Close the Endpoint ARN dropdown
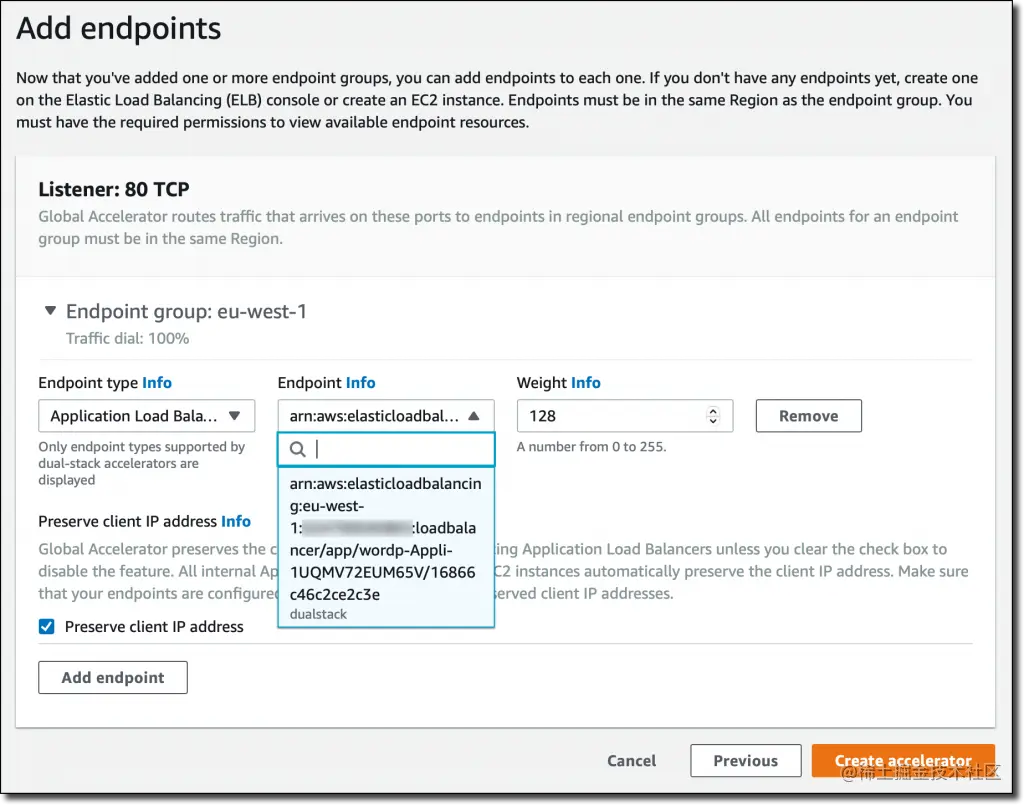 (x=385, y=416)
